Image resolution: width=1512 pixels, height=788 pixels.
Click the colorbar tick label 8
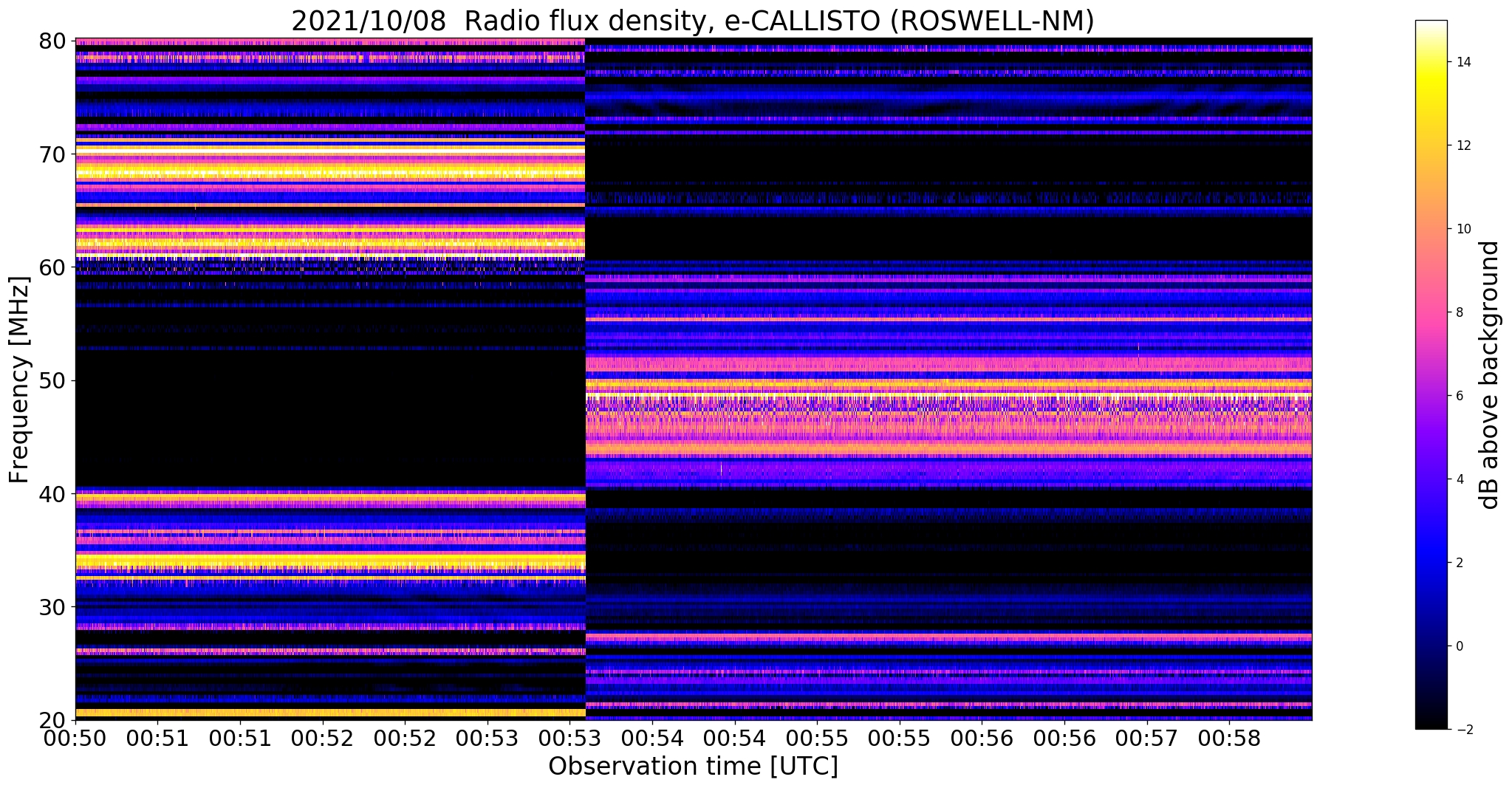click(x=1459, y=312)
